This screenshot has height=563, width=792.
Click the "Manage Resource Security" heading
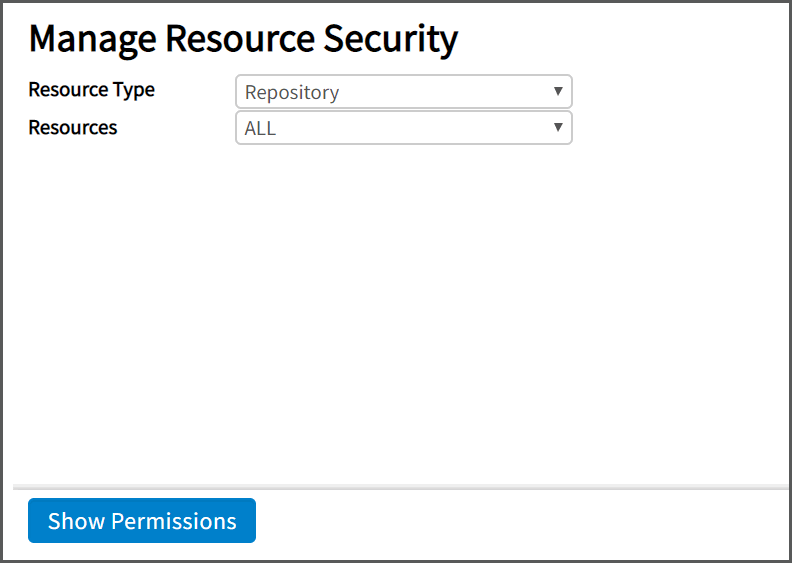pyautogui.click(x=243, y=39)
